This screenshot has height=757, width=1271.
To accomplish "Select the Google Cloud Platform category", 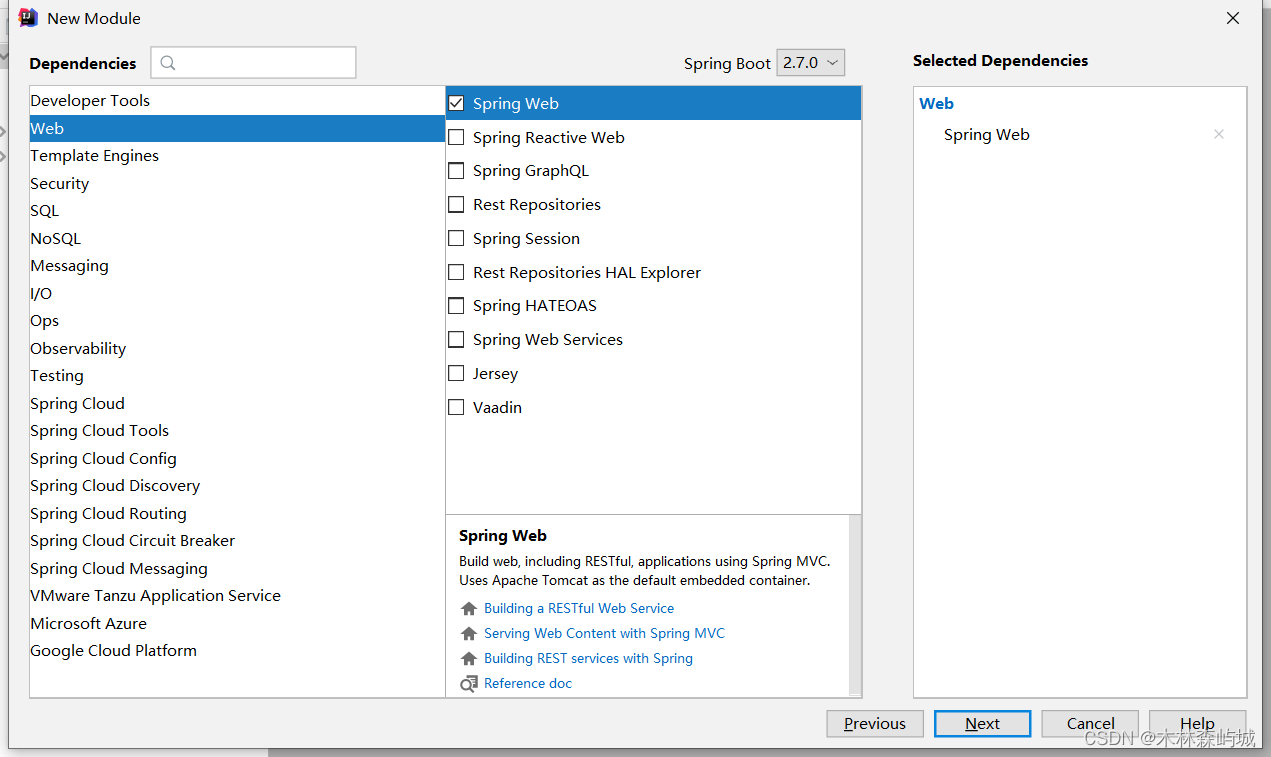I will point(237,651).
